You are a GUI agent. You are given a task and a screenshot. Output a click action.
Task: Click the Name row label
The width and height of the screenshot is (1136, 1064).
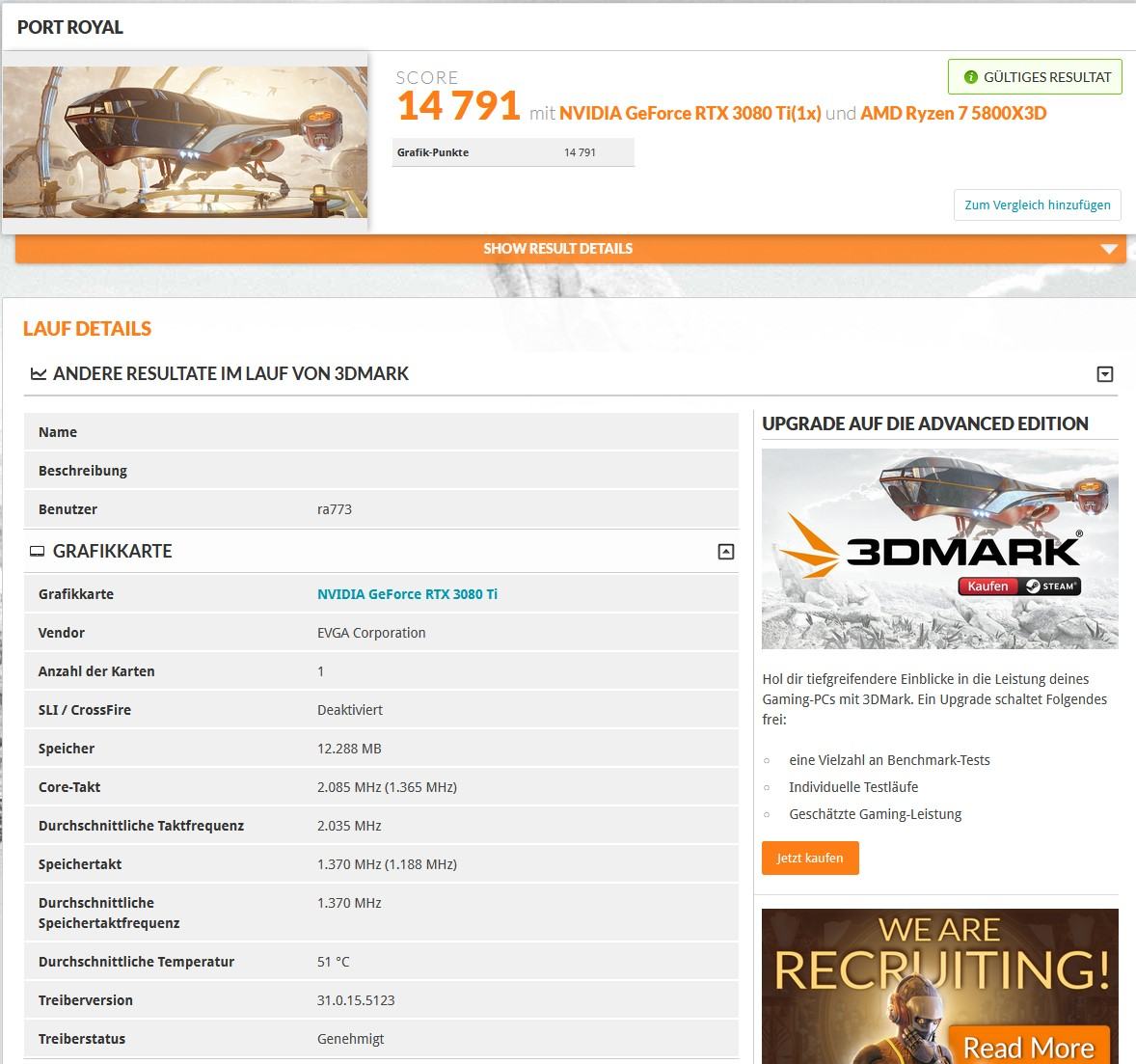pyautogui.click(x=58, y=432)
